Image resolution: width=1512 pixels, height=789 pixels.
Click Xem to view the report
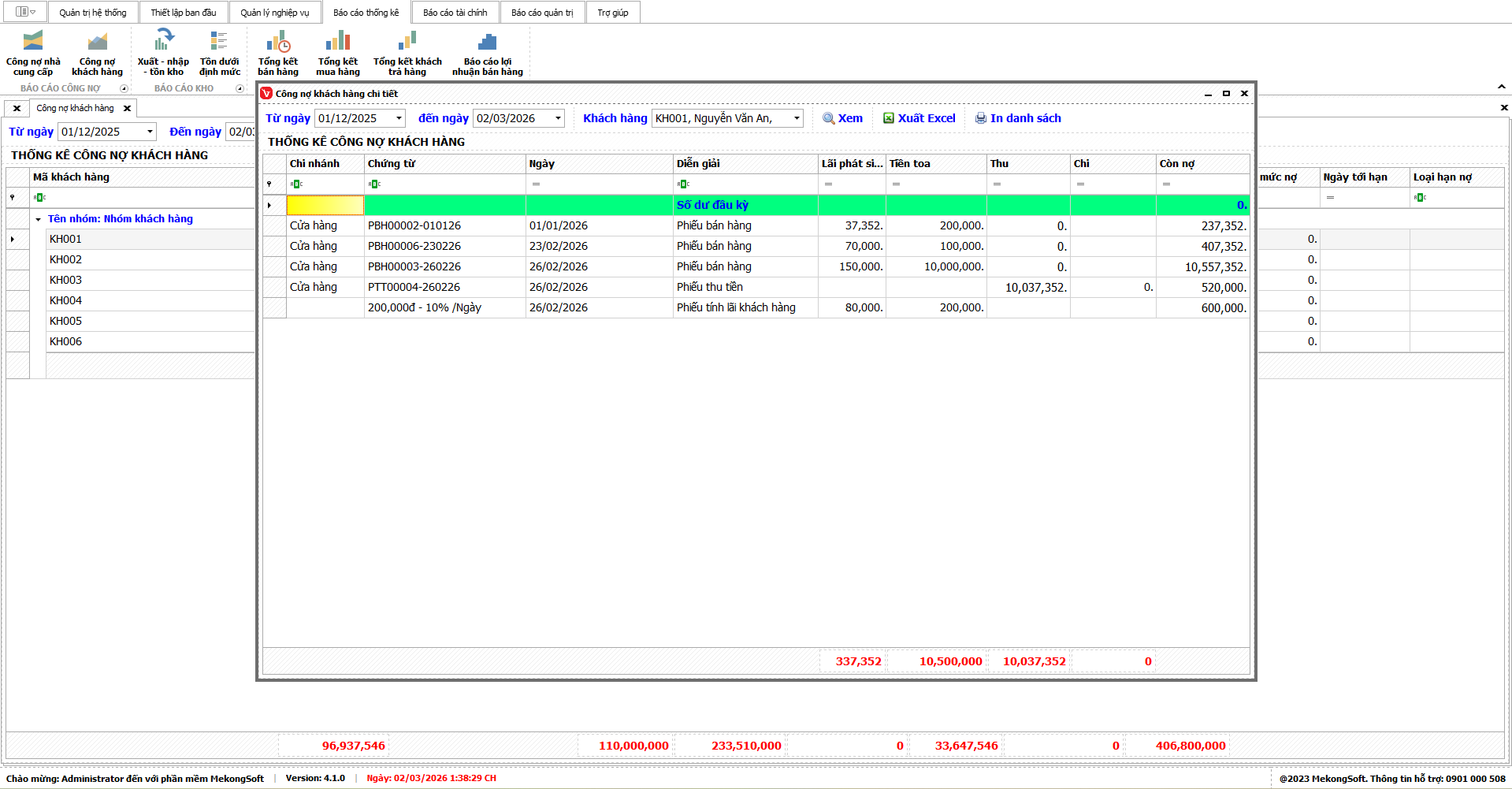(x=842, y=118)
